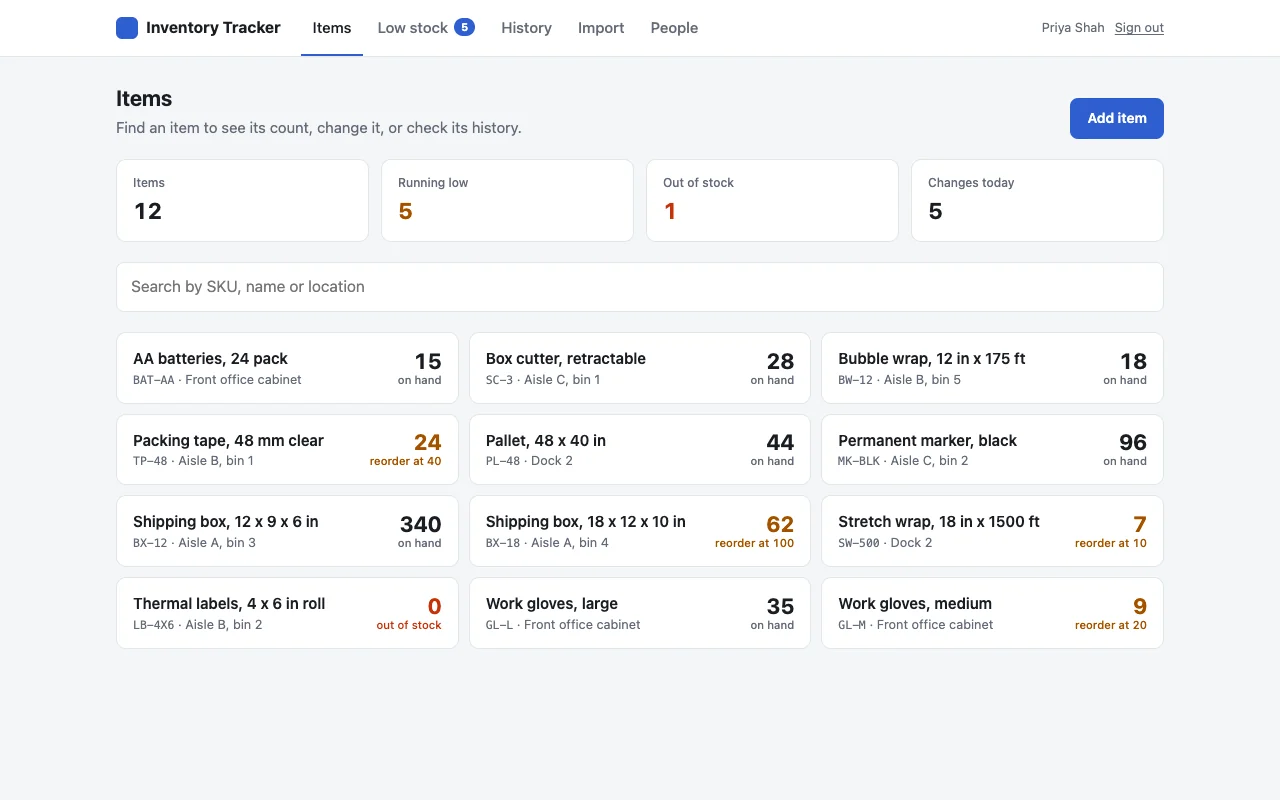
Task: Open Shipping box, 12 x 9 x 6 in
Action: tap(287, 531)
